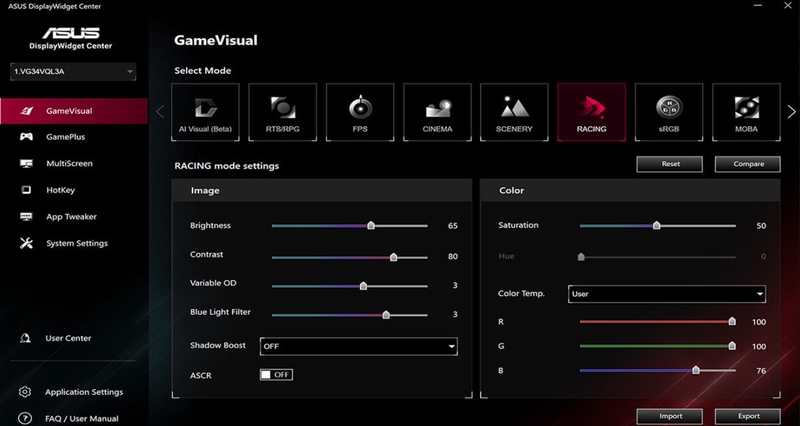Click the Reset button

point(669,164)
